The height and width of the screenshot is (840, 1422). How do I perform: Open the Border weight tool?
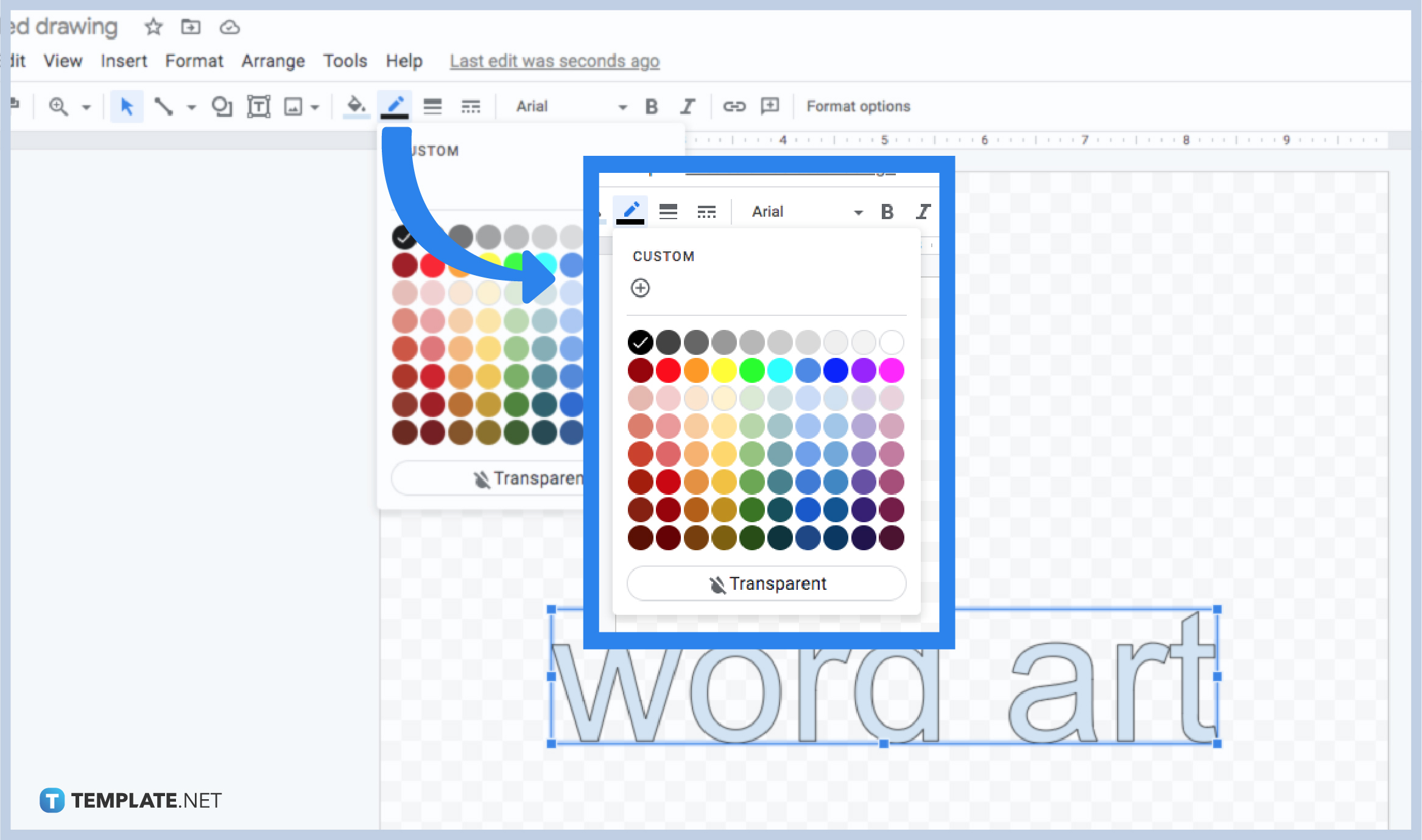(x=432, y=106)
